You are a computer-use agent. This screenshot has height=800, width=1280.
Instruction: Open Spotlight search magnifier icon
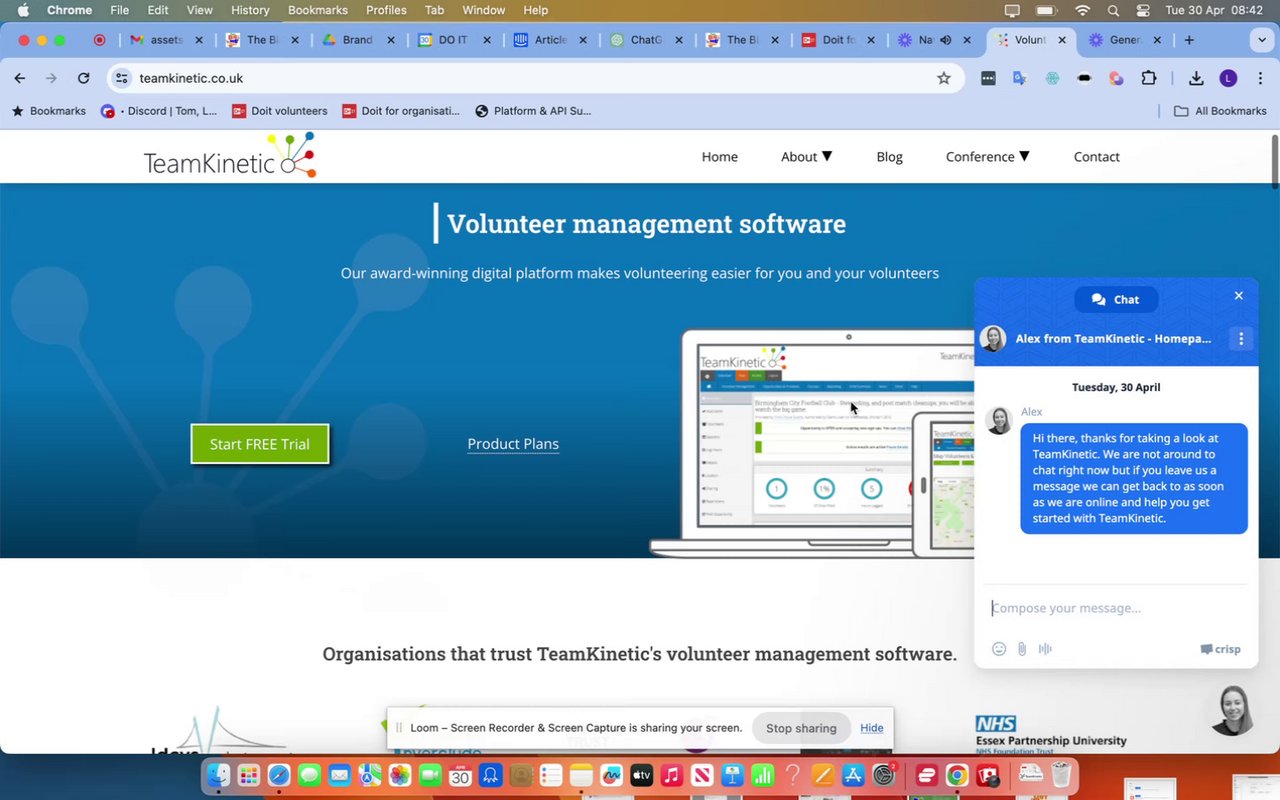(1113, 10)
